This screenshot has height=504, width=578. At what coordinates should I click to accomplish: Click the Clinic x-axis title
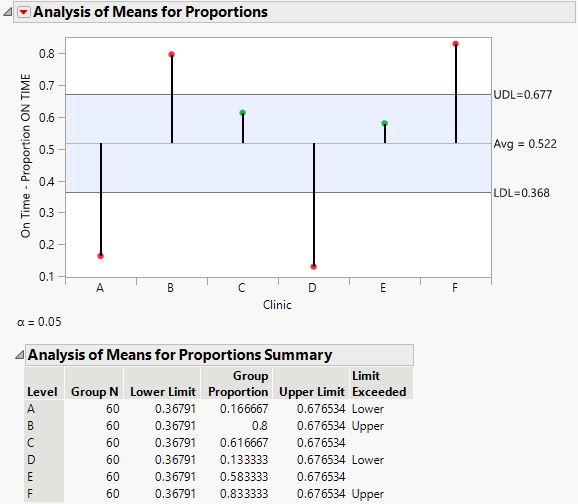coord(277,305)
